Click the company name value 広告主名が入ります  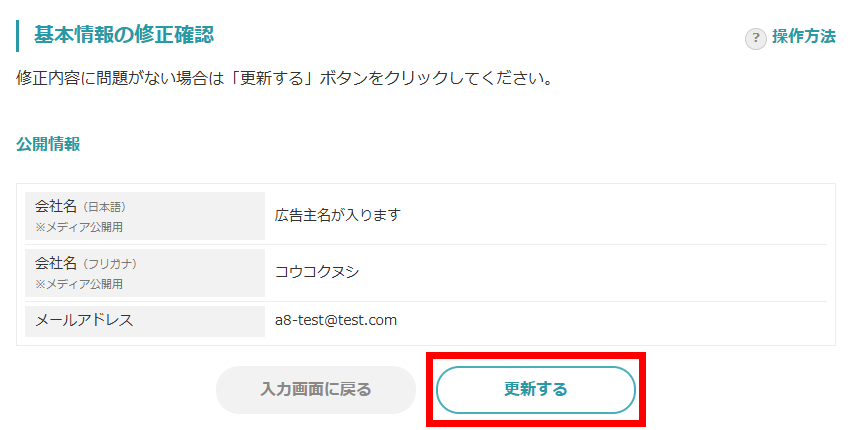(337, 215)
